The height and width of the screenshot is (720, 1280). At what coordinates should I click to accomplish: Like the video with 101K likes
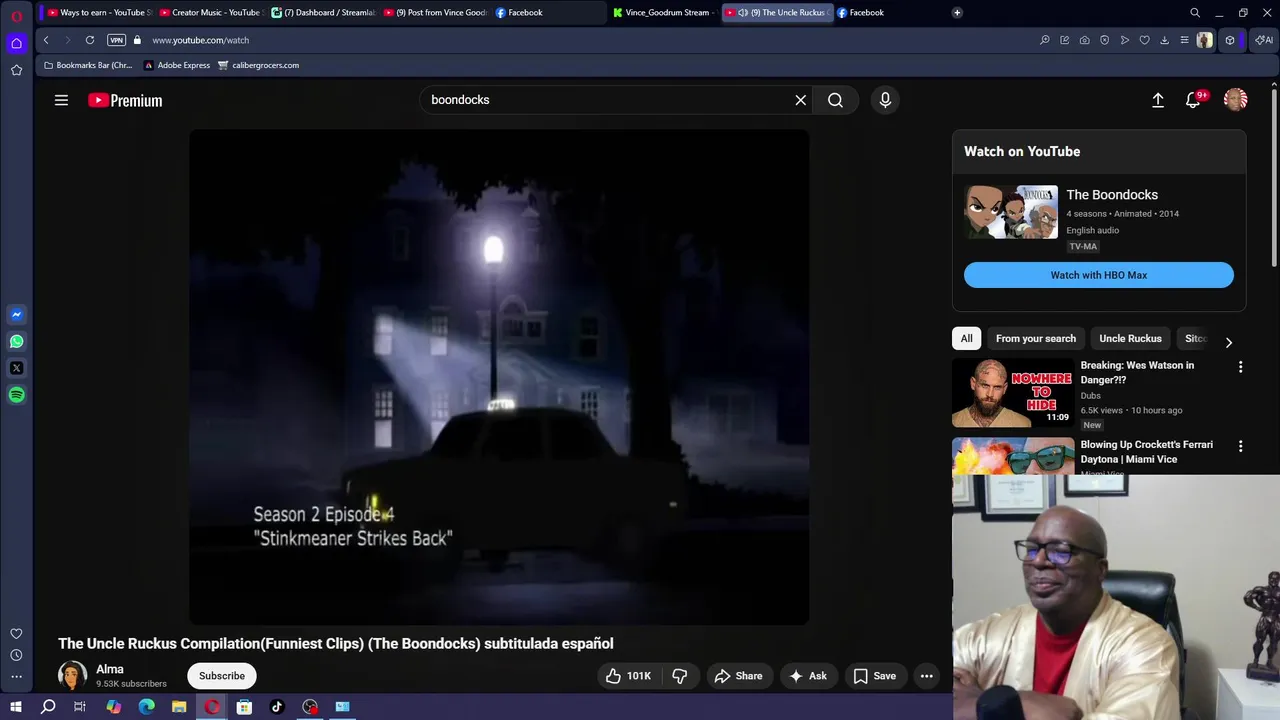click(628, 676)
